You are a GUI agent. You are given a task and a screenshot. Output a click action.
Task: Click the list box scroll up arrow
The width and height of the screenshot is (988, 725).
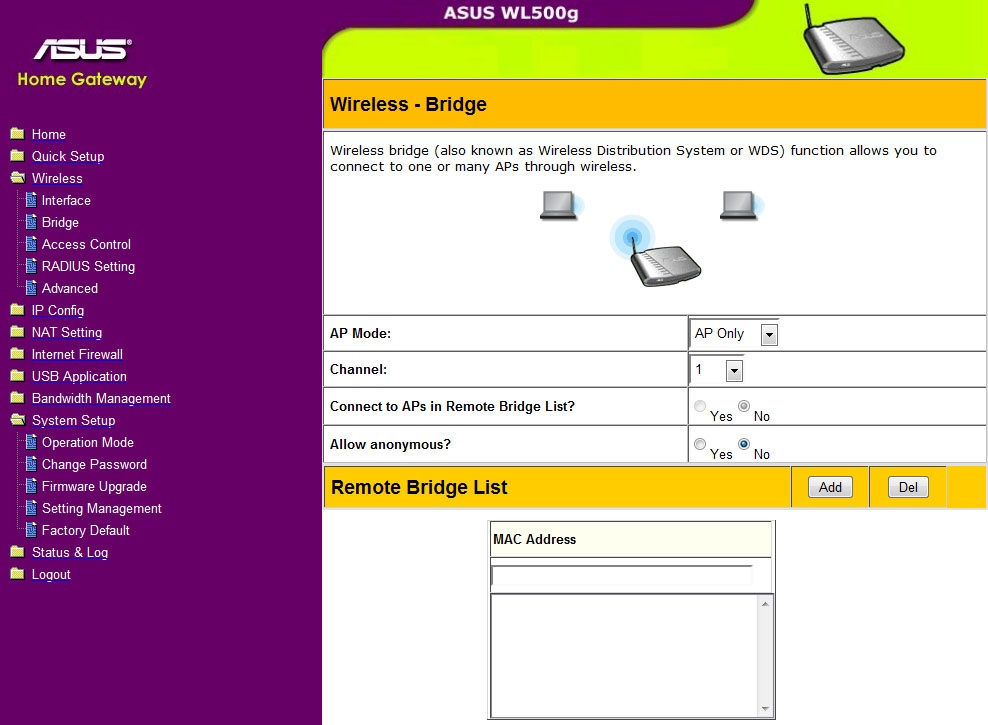click(x=765, y=603)
